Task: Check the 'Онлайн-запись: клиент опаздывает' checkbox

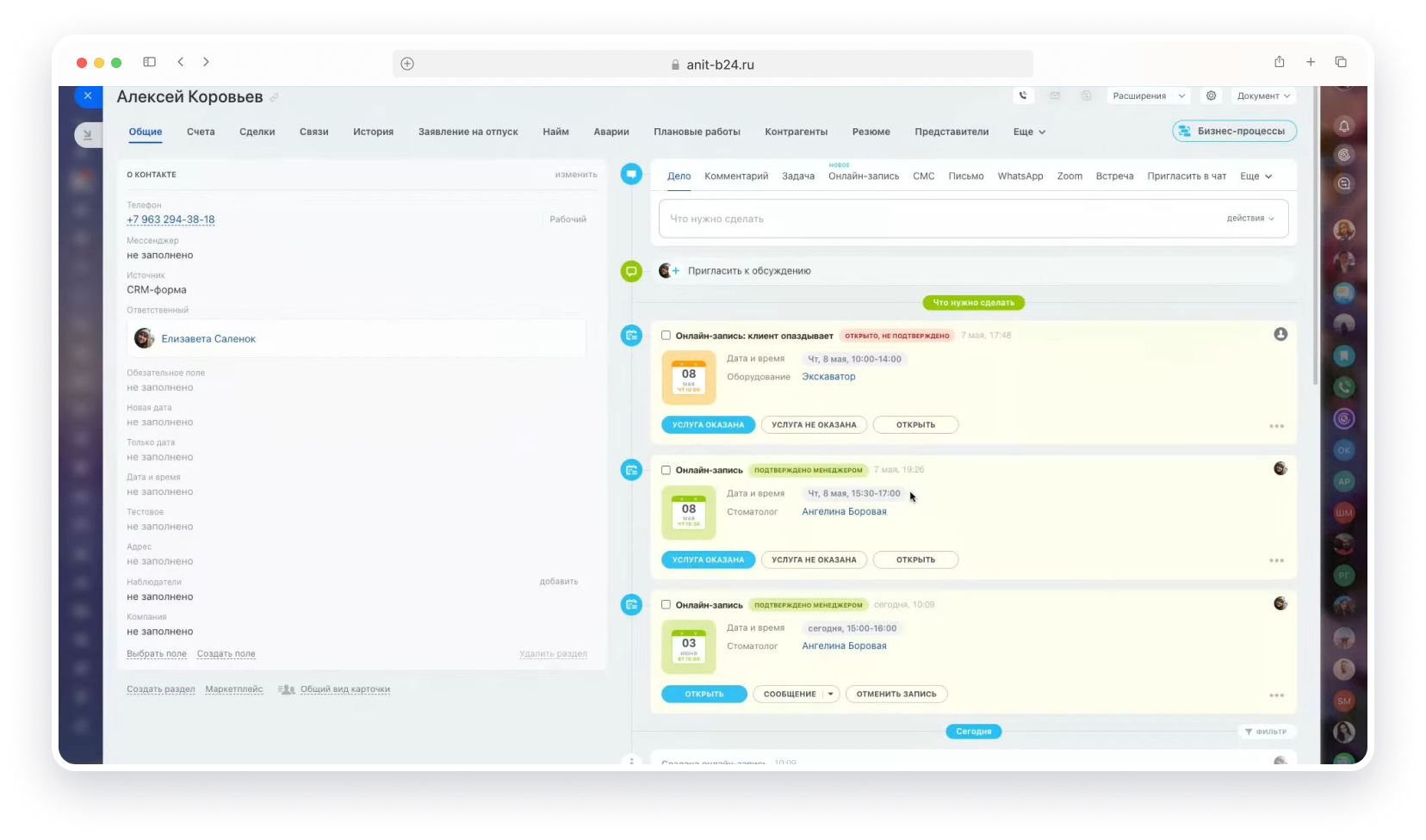Action: [x=666, y=336]
